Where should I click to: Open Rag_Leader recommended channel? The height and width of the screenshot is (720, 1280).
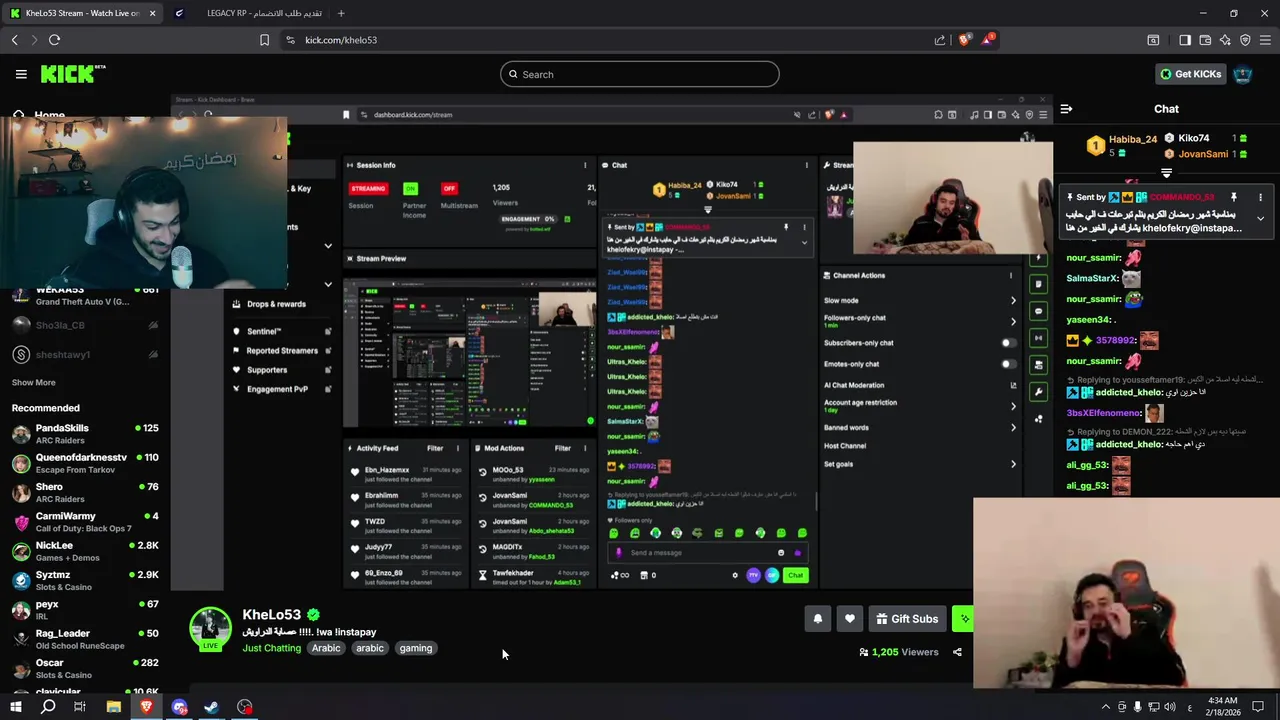pyautogui.click(x=85, y=638)
